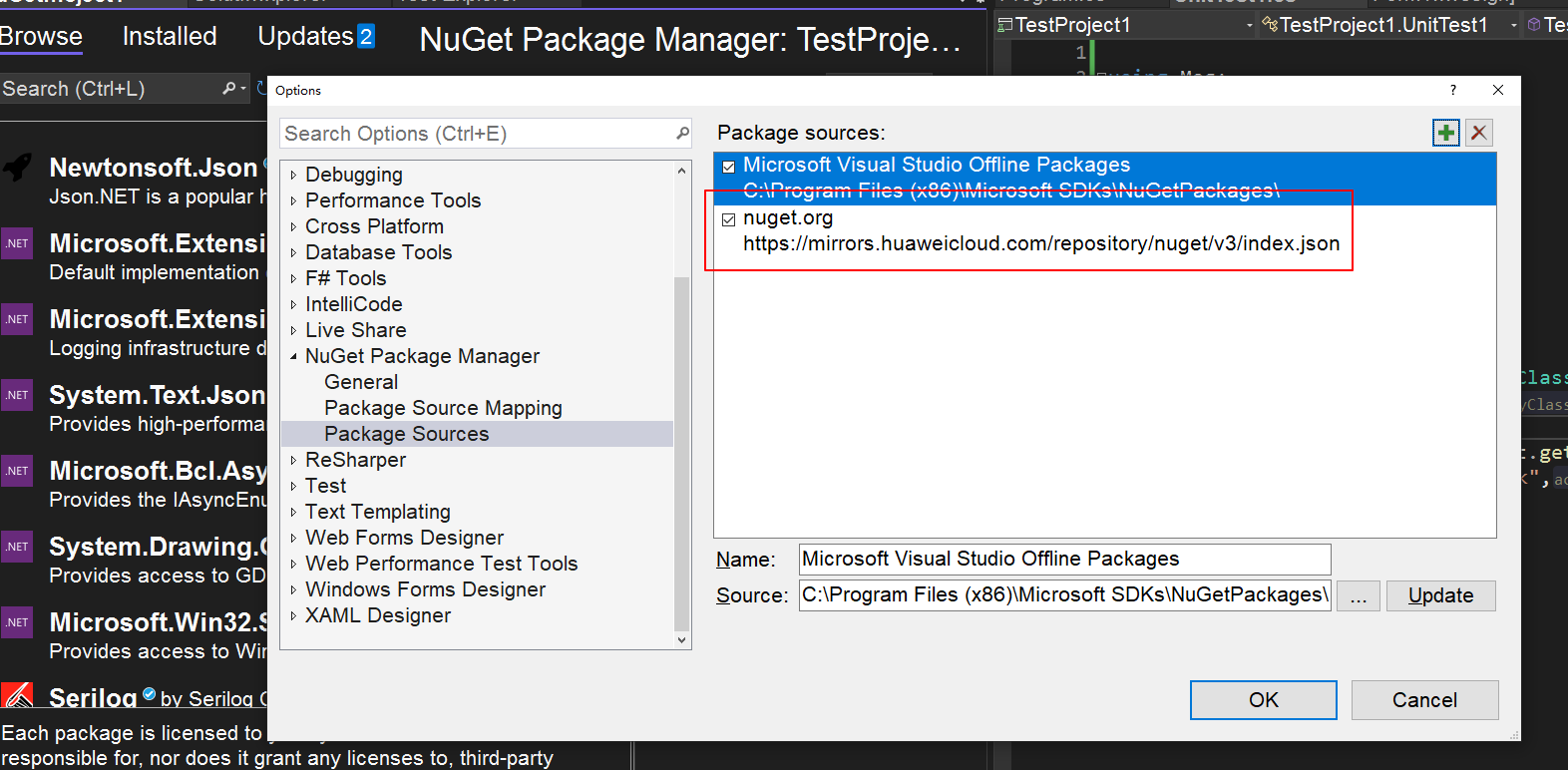Expand the Debugging options node
The width and height of the screenshot is (1568, 770).
(293, 175)
